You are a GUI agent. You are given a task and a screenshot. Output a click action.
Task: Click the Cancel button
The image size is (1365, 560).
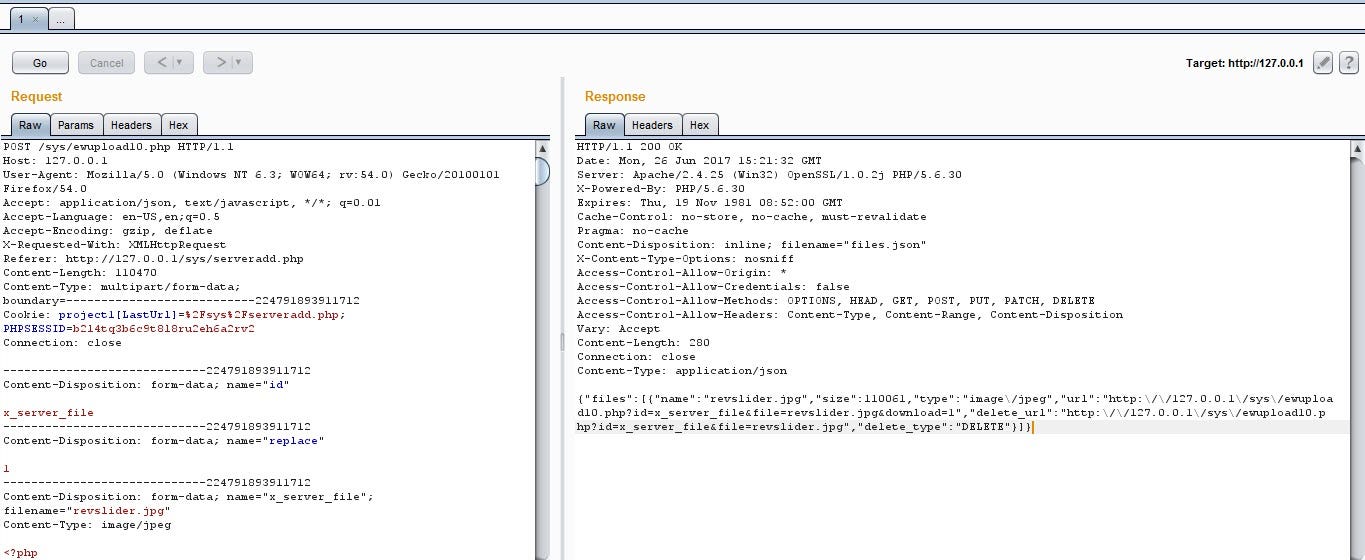[x=106, y=63]
